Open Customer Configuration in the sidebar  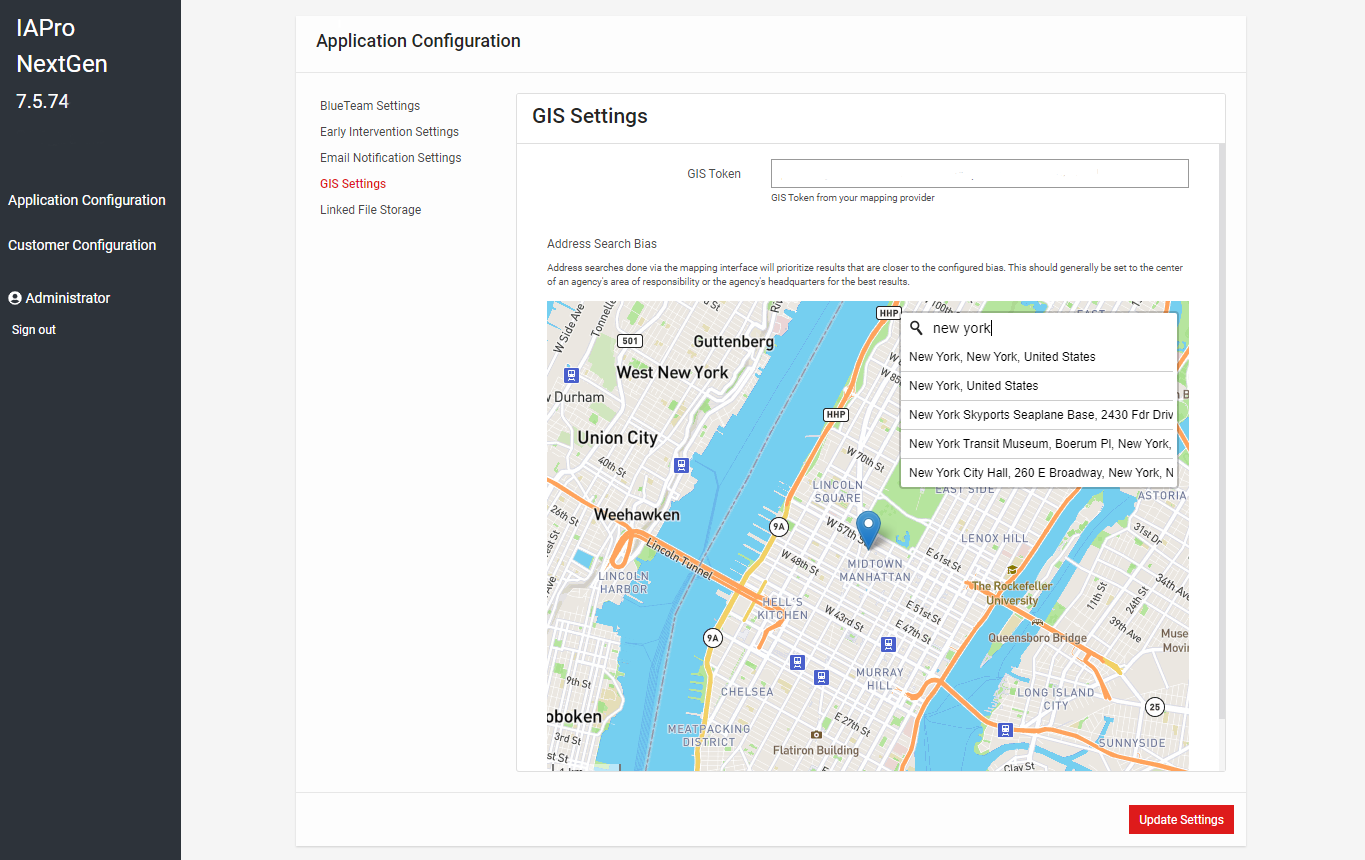[82, 245]
